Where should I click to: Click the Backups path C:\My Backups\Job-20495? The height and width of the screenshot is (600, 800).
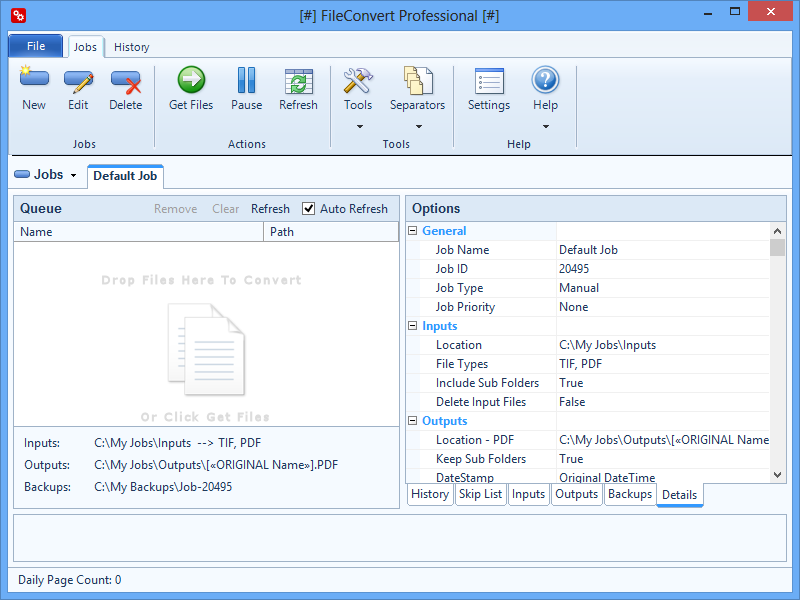pos(163,487)
